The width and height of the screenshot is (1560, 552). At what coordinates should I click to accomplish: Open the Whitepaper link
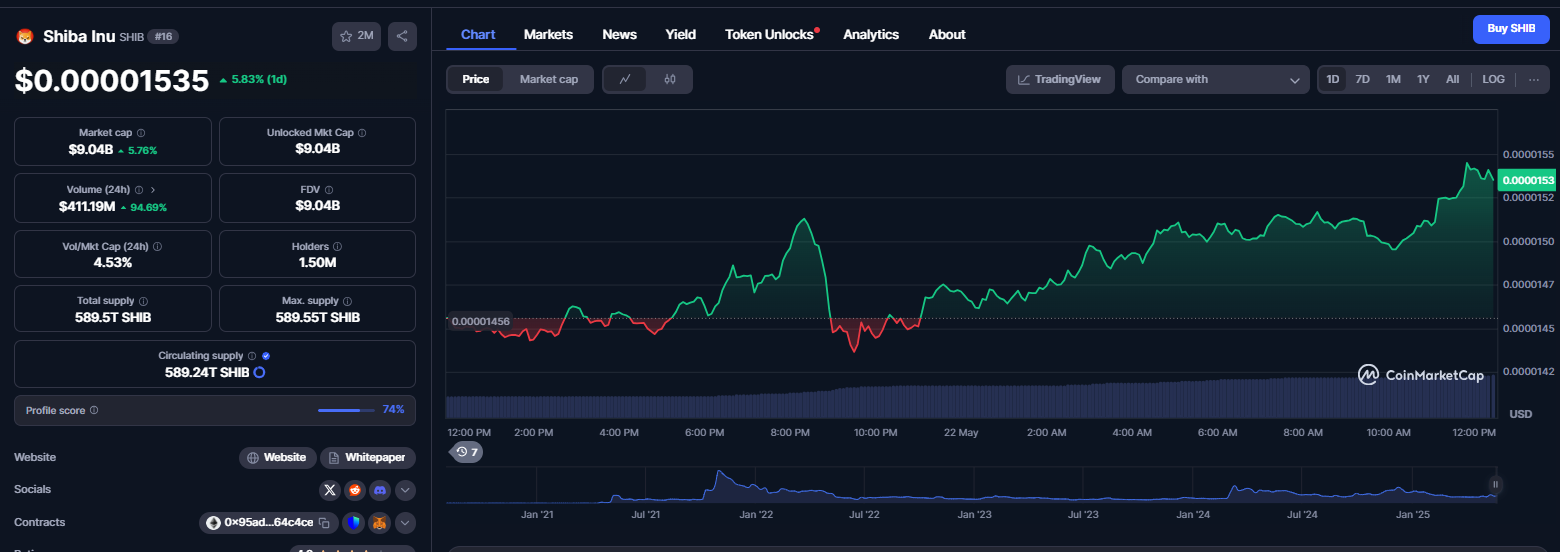tap(368, 457)
